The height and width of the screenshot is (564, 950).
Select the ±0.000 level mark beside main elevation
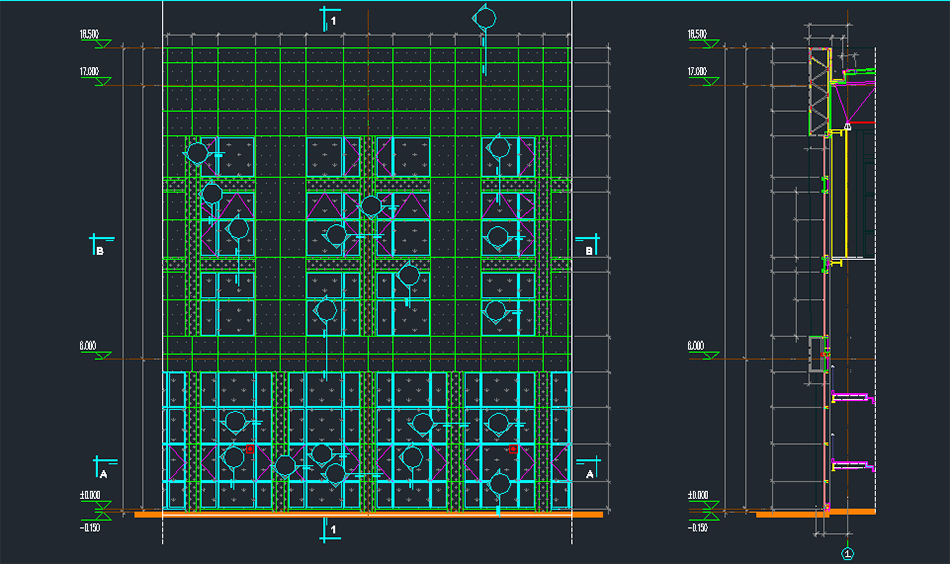click(x=89, y=495)
